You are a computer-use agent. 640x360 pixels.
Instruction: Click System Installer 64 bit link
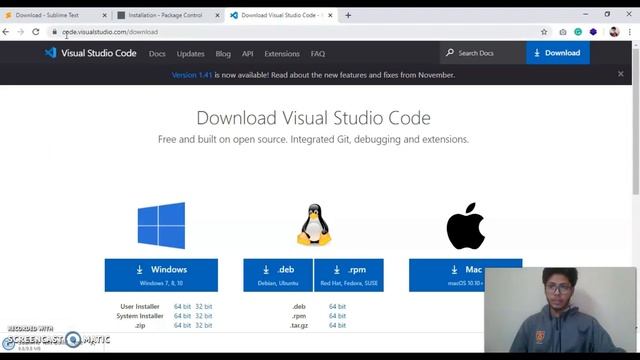182,316
